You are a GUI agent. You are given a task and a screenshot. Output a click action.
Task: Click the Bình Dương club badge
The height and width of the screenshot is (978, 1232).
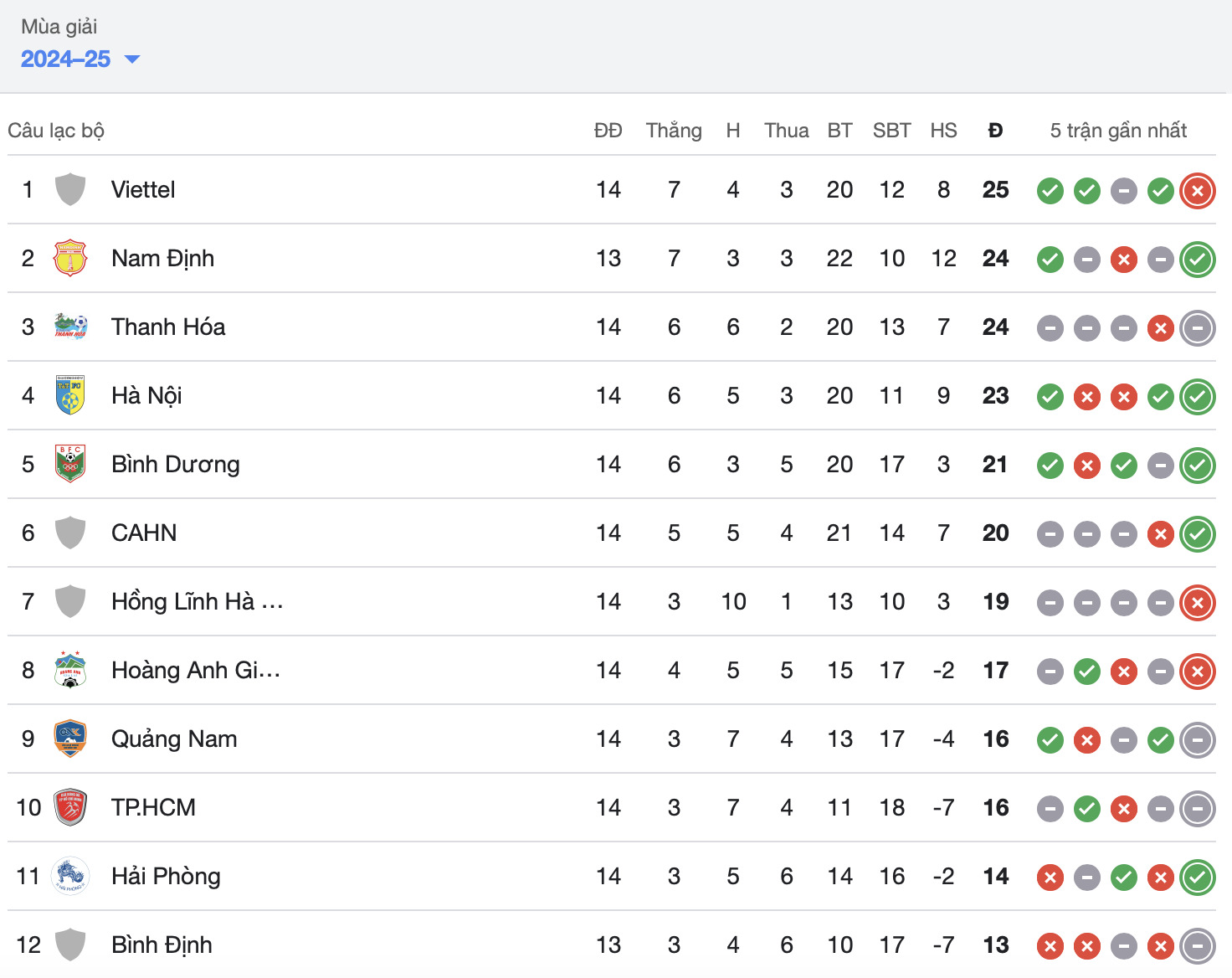(70, 464)
